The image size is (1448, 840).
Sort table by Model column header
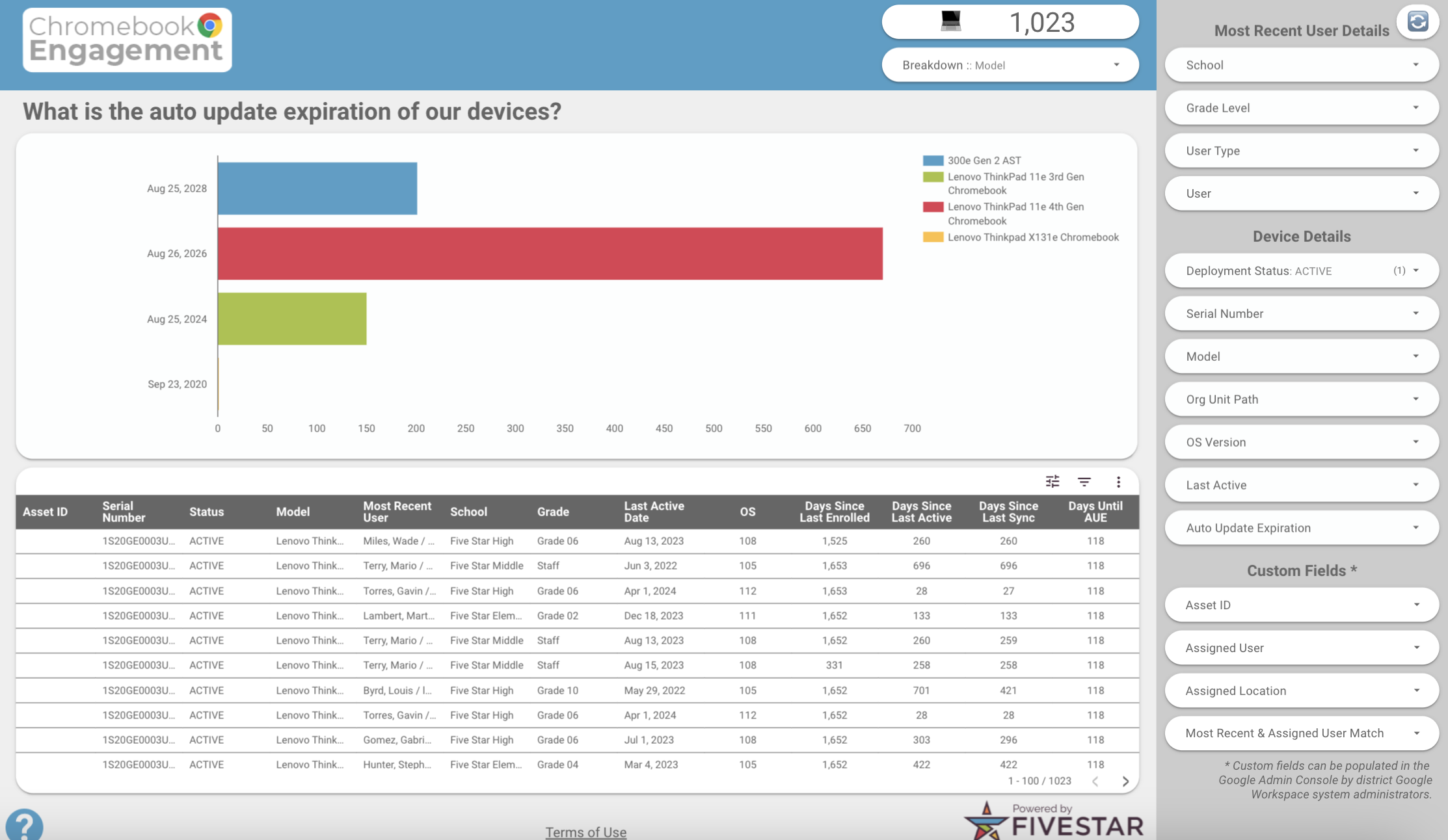(x=293, y=512)
